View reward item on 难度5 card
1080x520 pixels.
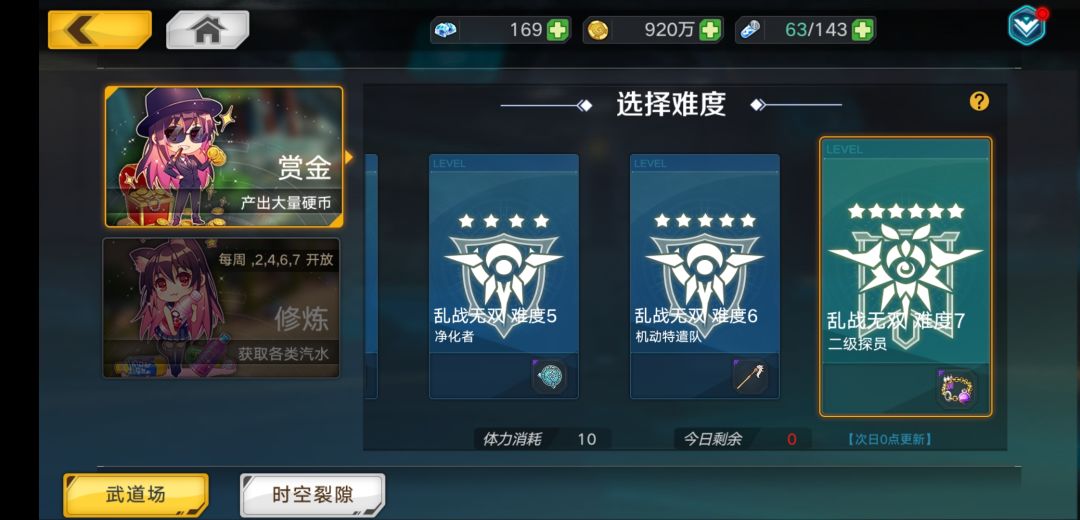coord(549,377)
